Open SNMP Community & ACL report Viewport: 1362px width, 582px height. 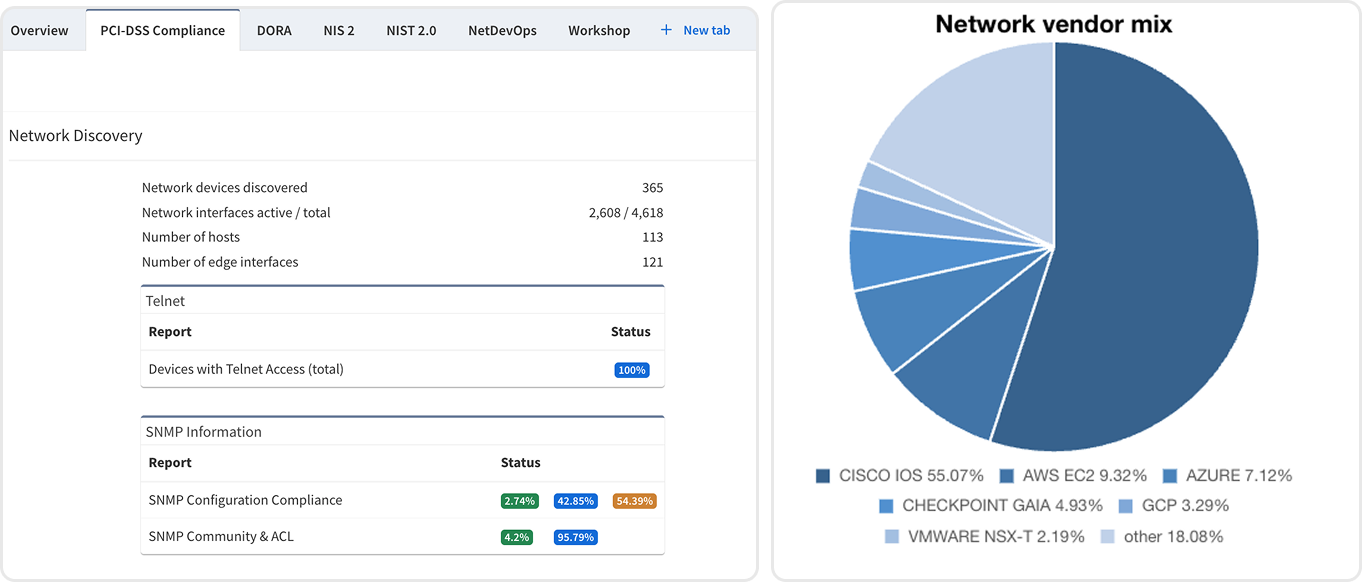(x=221, y=536)
